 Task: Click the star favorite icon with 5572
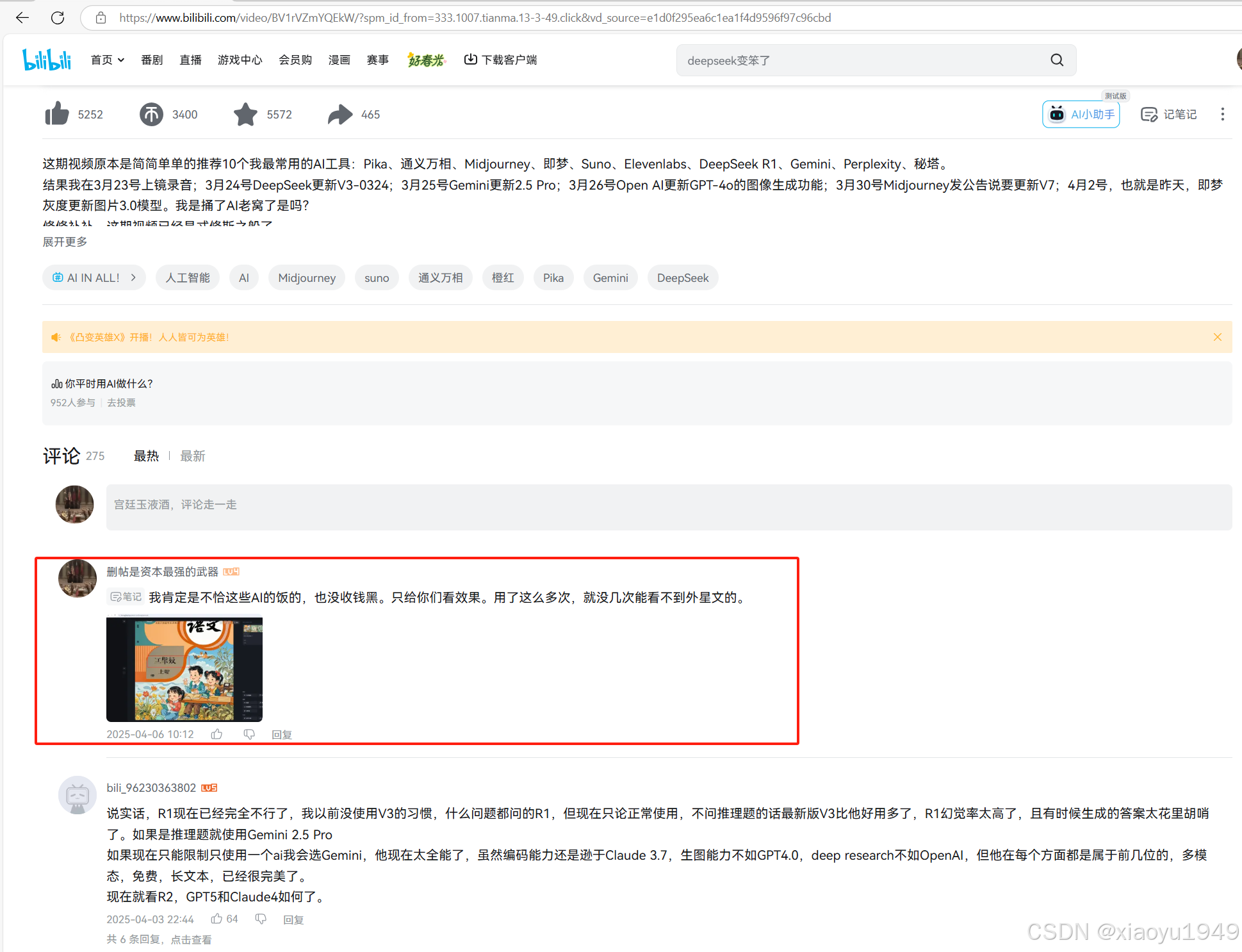click(x=245, y=114)
